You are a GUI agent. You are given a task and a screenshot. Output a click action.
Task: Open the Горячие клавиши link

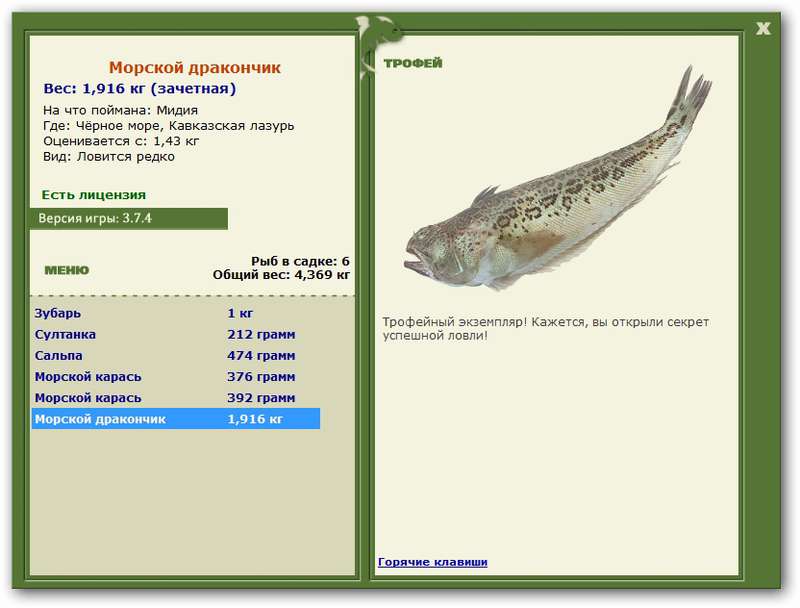(x=433, y=562)
